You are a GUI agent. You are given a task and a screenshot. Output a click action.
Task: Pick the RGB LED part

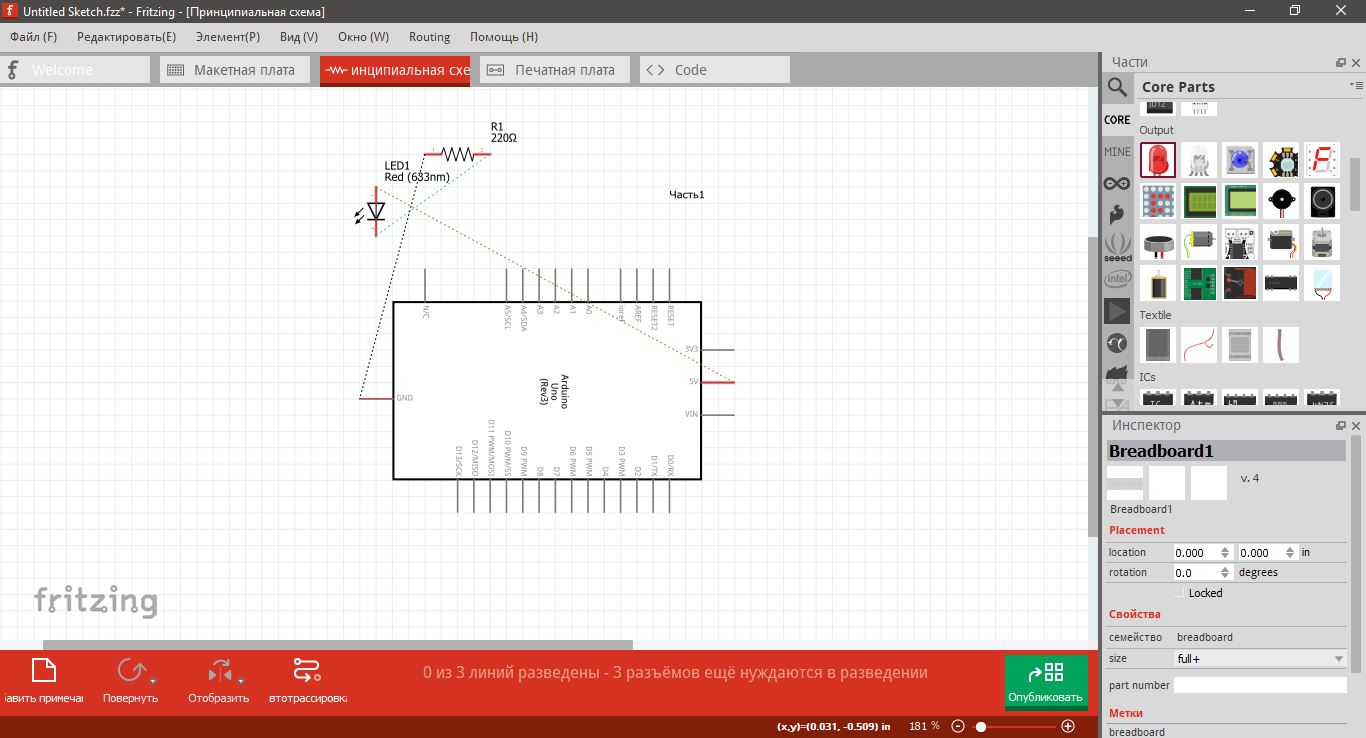(1199, 160)
